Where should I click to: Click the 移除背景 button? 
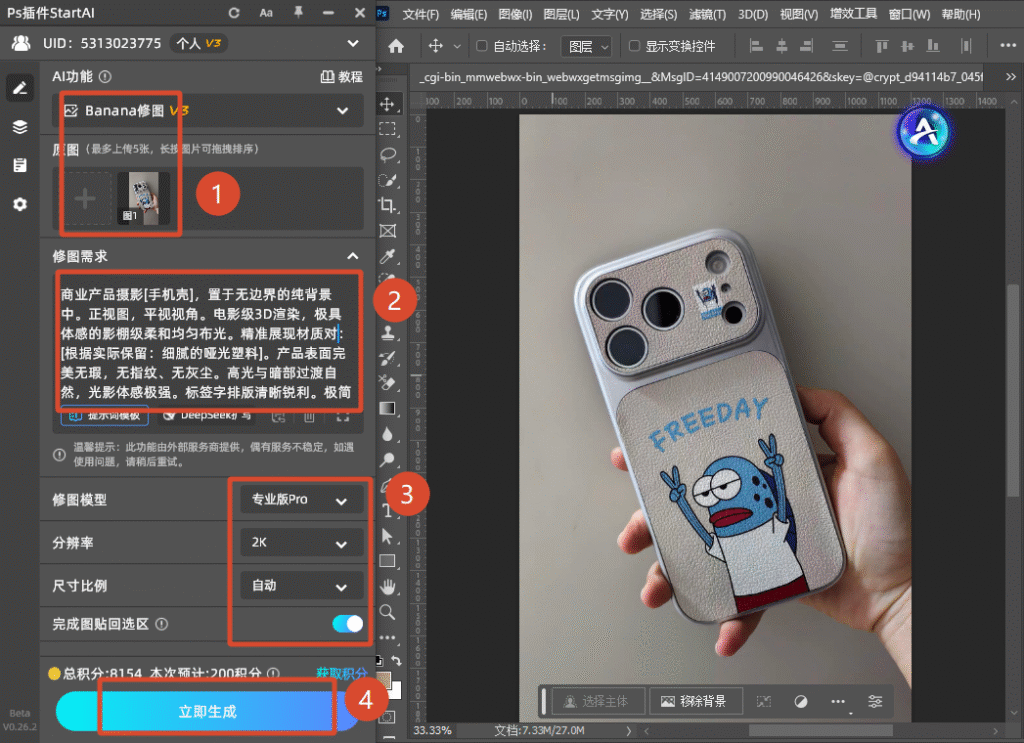point(694,701)
